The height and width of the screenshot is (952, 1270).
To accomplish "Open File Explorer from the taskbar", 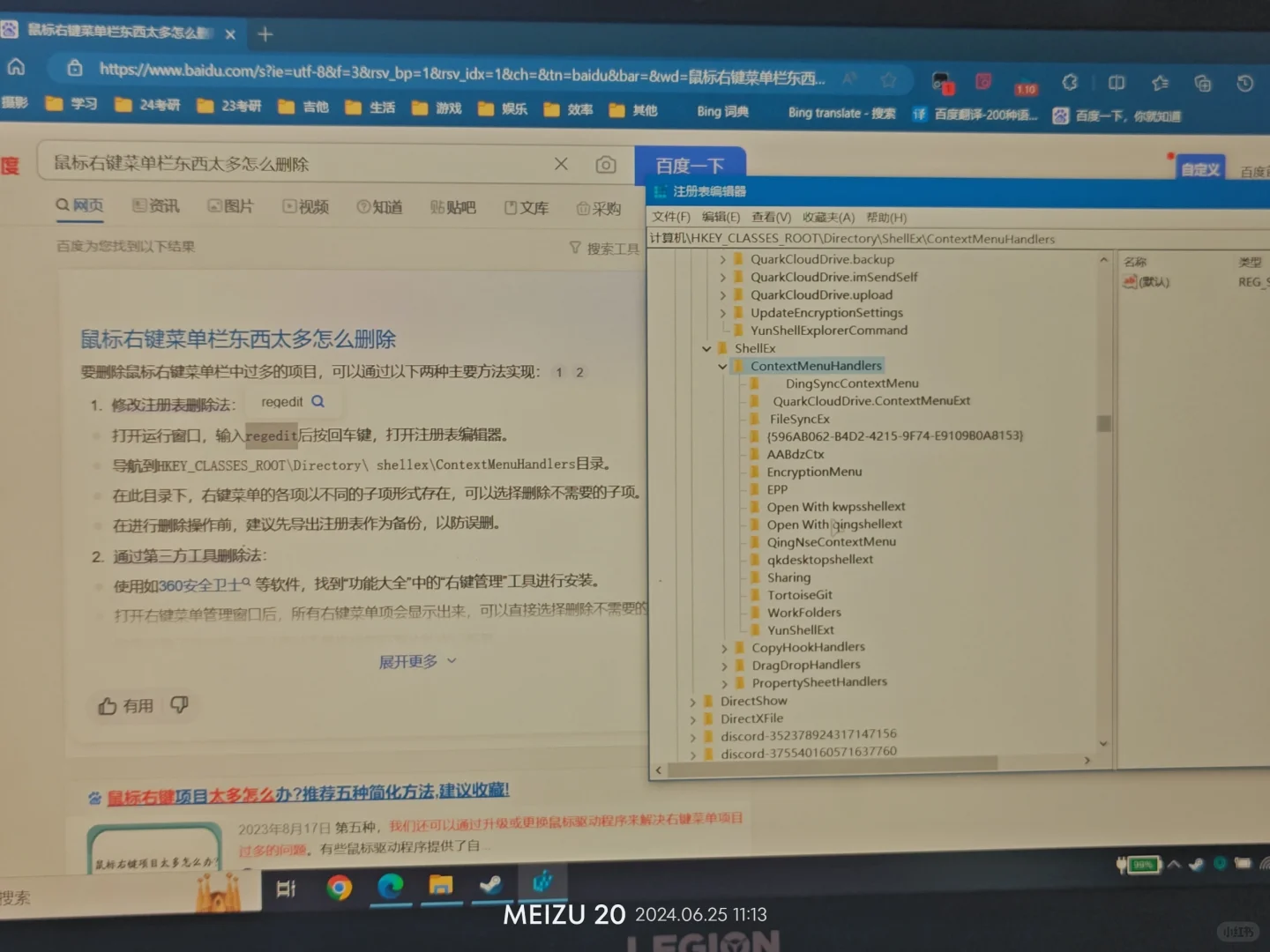I will point(440,885).
